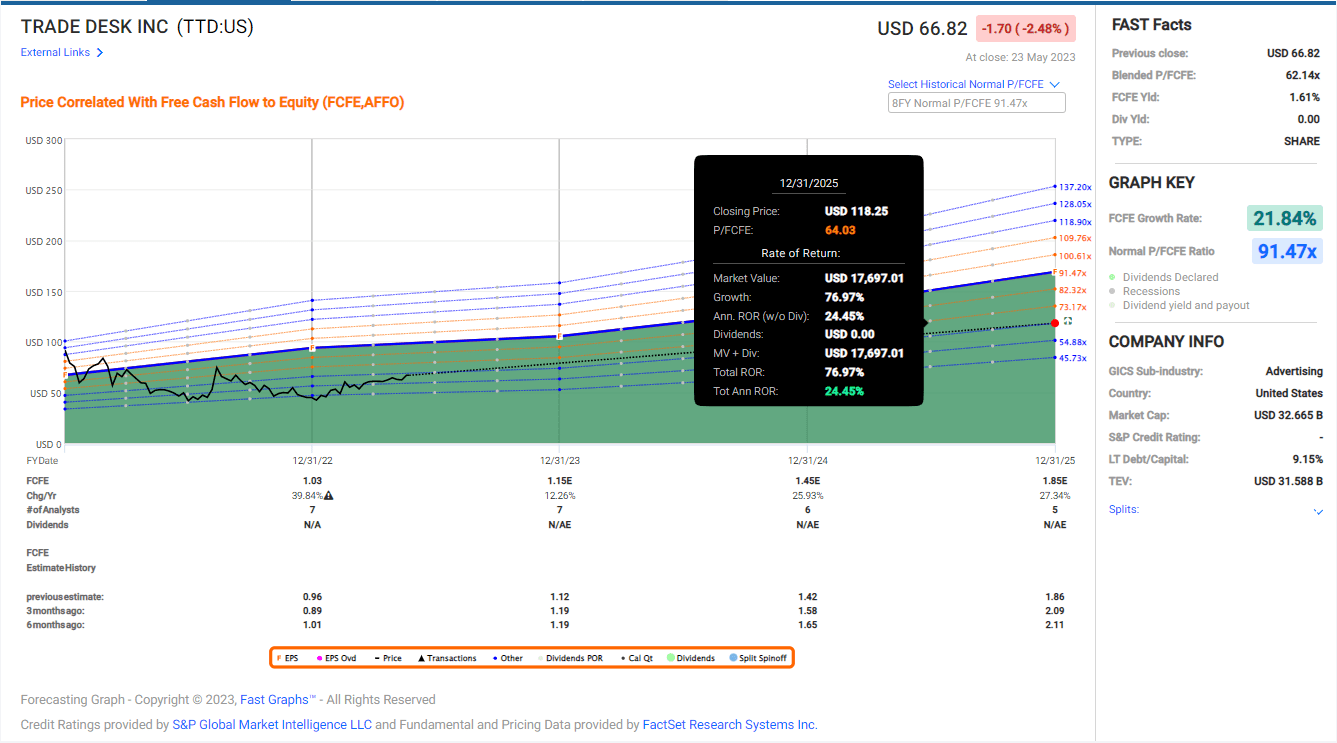Toggle the green Dividends circle in the legend
Screen dimensions: 1337x743
[x=670, y=657]
